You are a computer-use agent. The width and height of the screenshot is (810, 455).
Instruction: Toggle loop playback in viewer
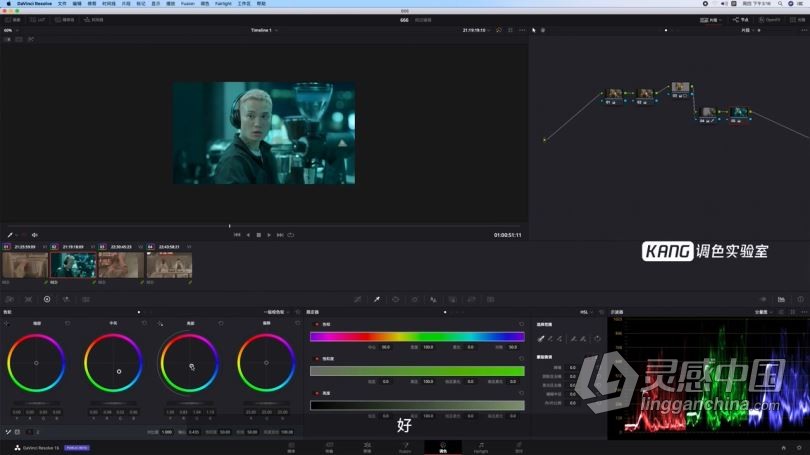pos(291,235)
